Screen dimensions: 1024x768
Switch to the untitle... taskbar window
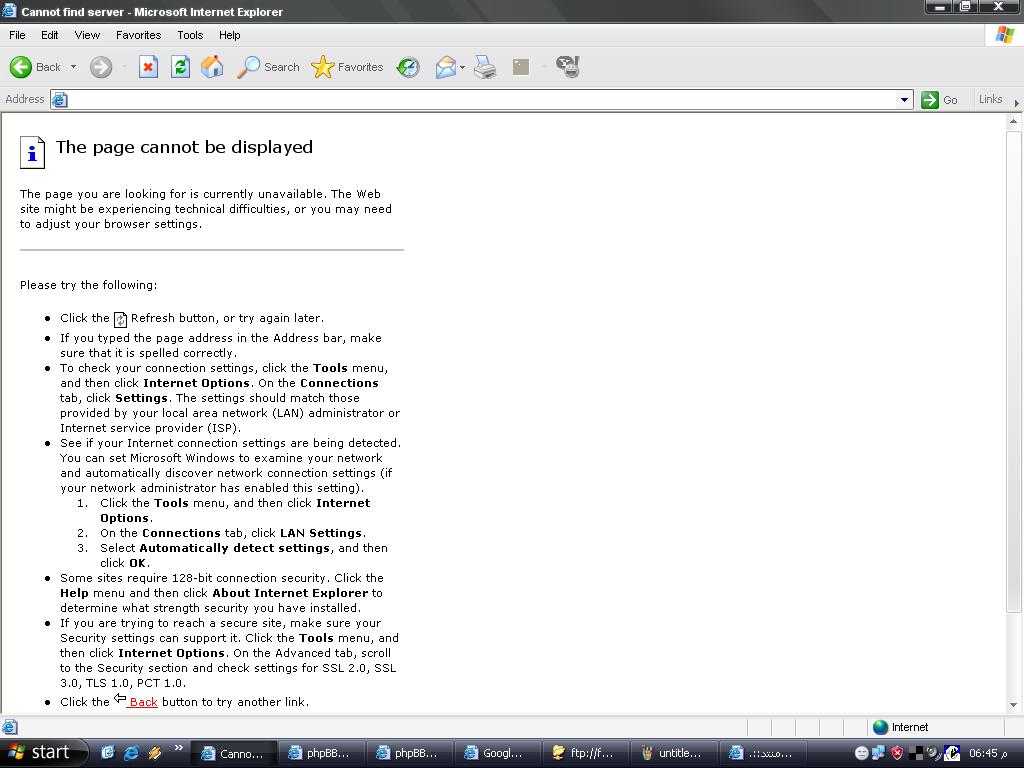click(673, 753)
